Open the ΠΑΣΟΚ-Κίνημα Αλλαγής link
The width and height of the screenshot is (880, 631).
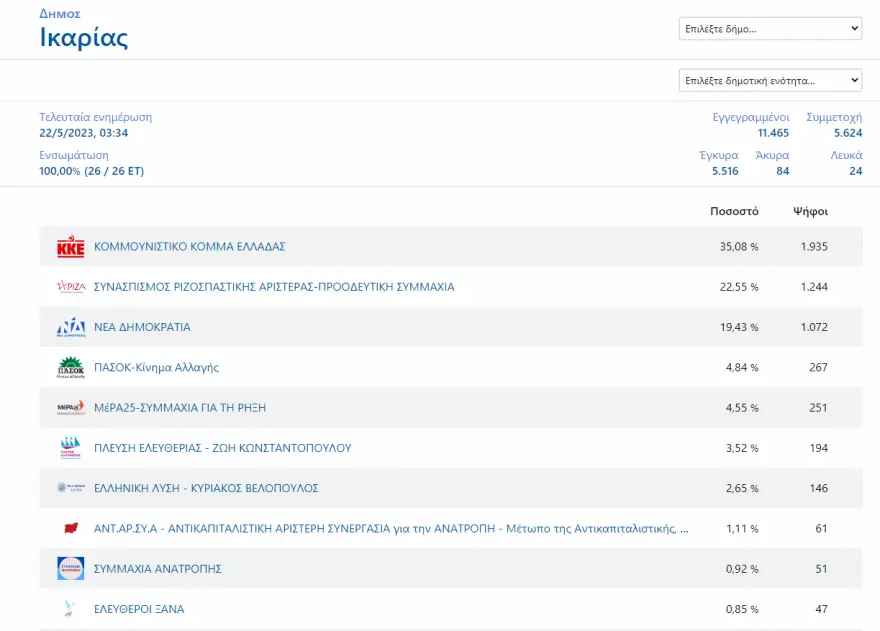point(156,368)
